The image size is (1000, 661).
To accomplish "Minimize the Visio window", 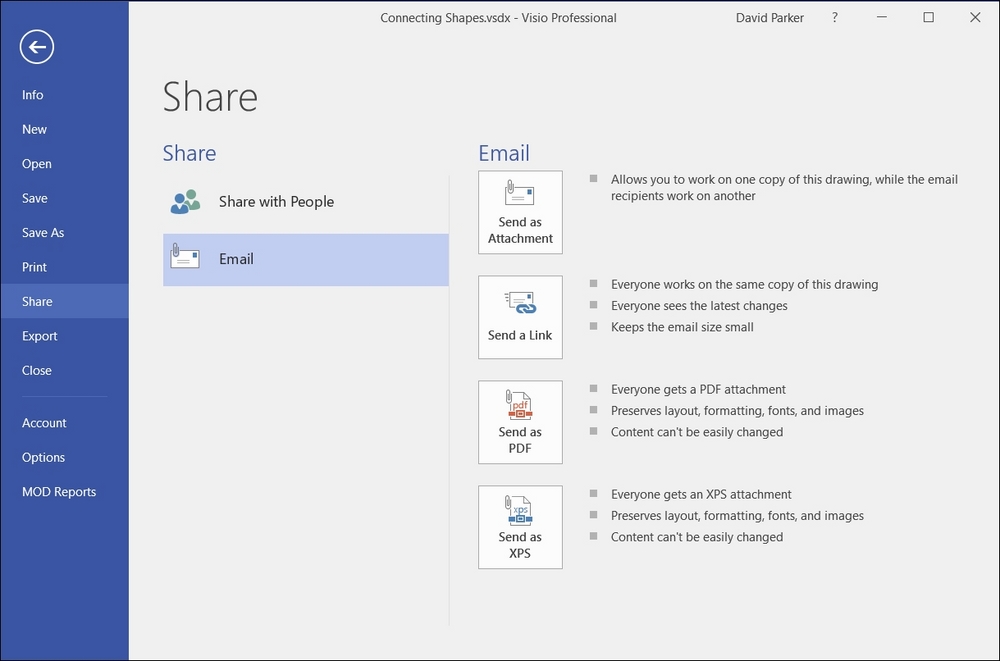I will (882, 17).
